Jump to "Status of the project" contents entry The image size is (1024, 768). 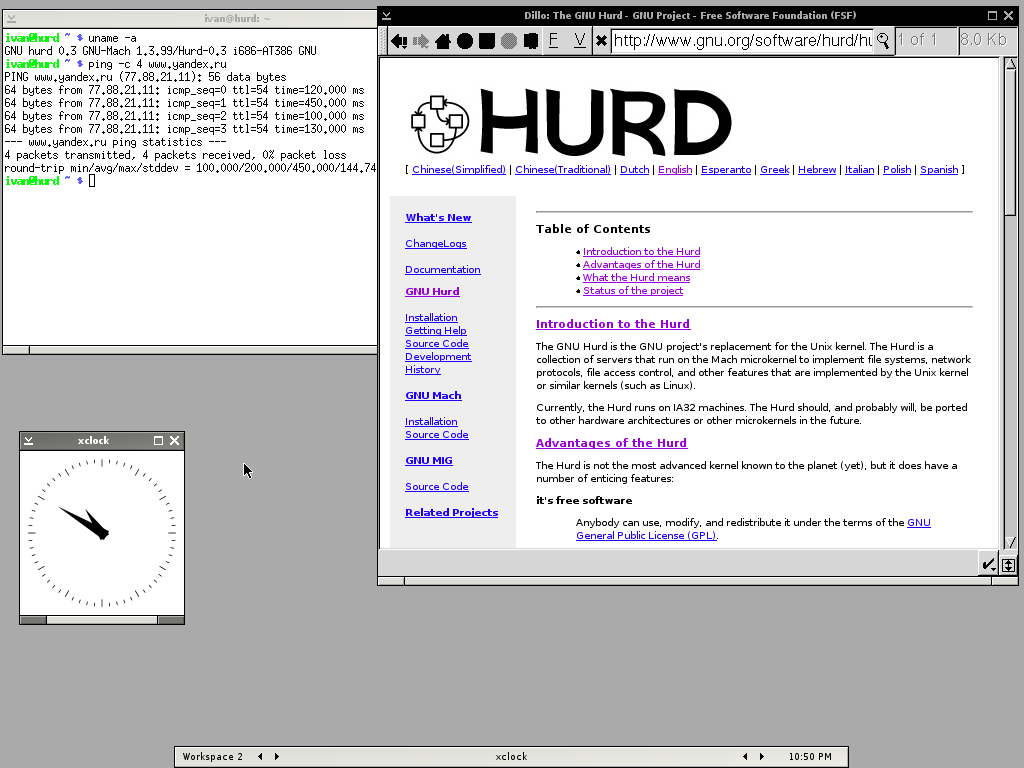(x=633, y=291)
